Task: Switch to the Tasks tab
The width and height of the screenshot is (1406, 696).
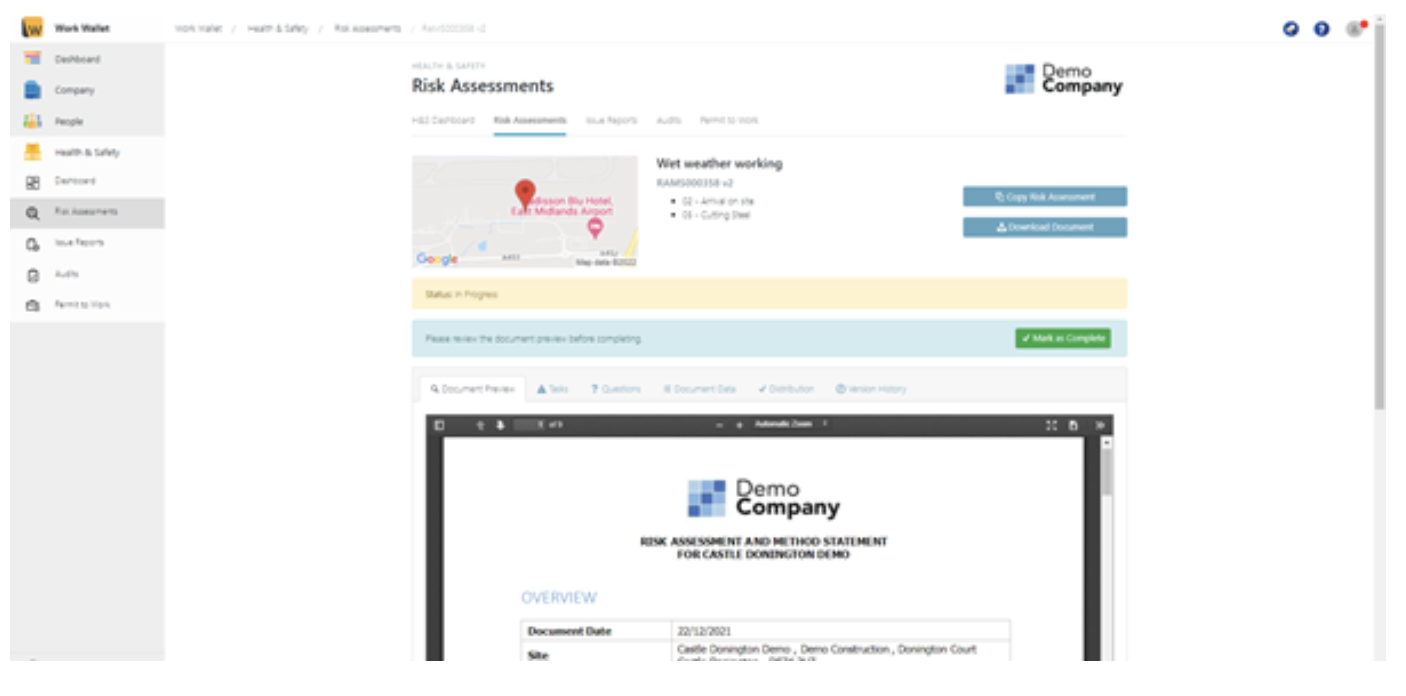Action: 553,389
